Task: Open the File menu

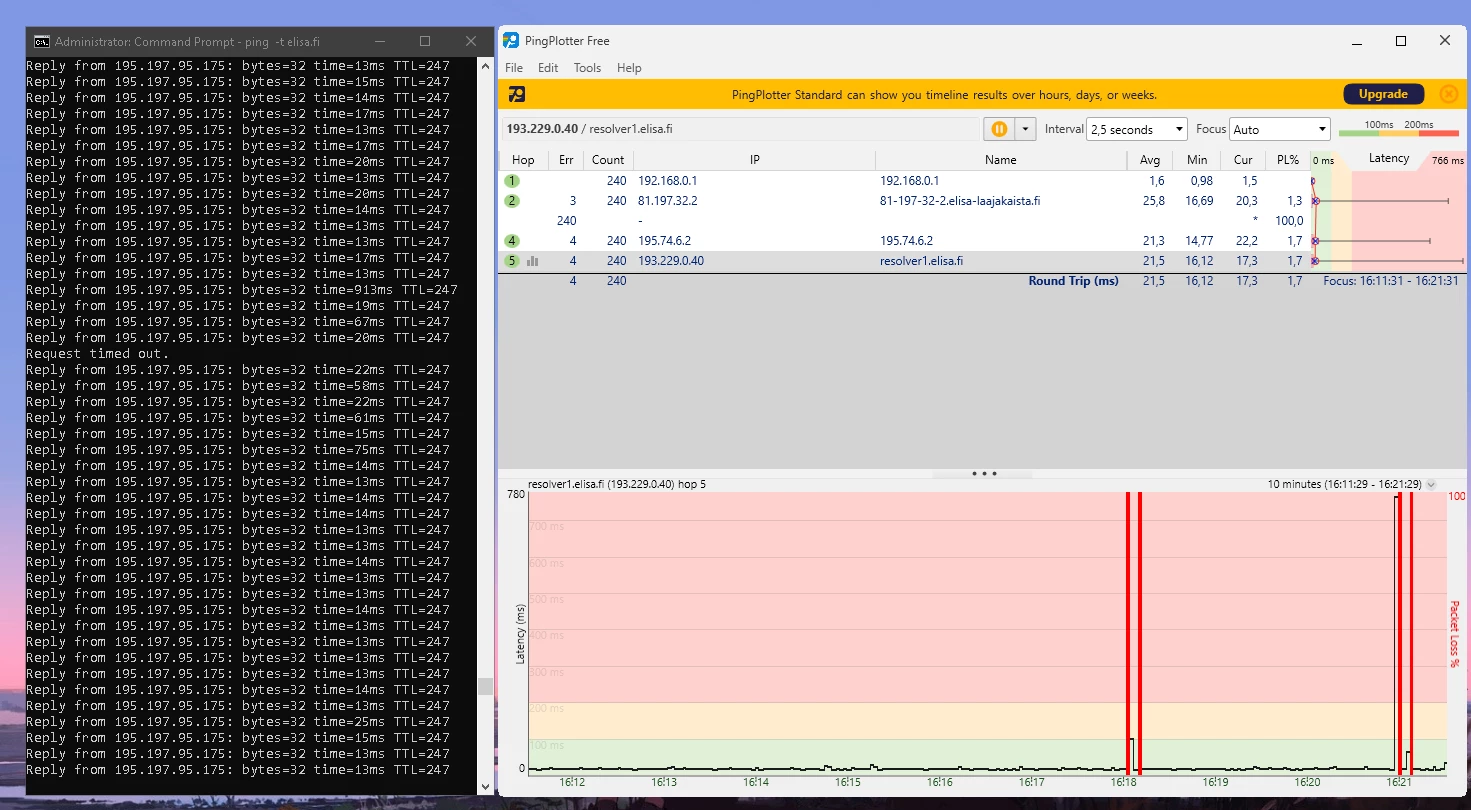Action: [514, 68]
